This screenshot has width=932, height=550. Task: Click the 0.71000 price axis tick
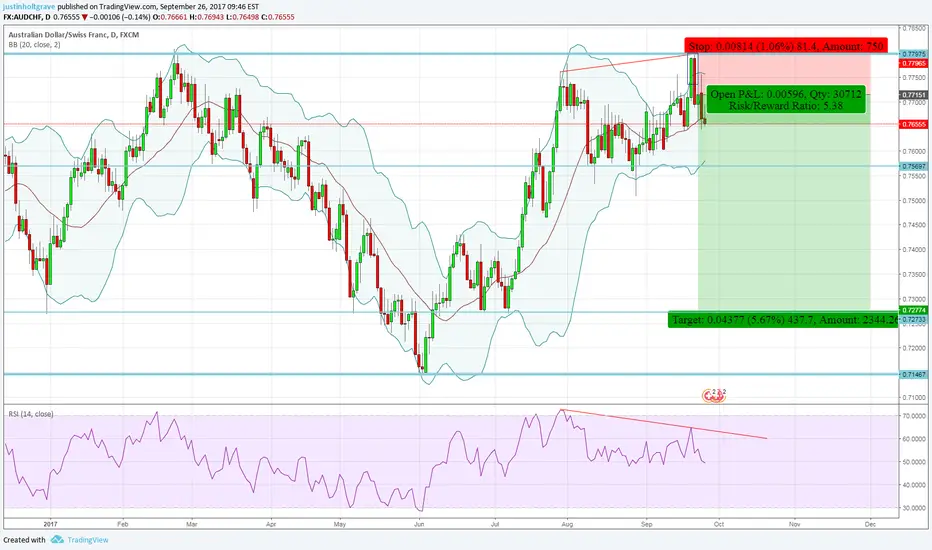915,397
